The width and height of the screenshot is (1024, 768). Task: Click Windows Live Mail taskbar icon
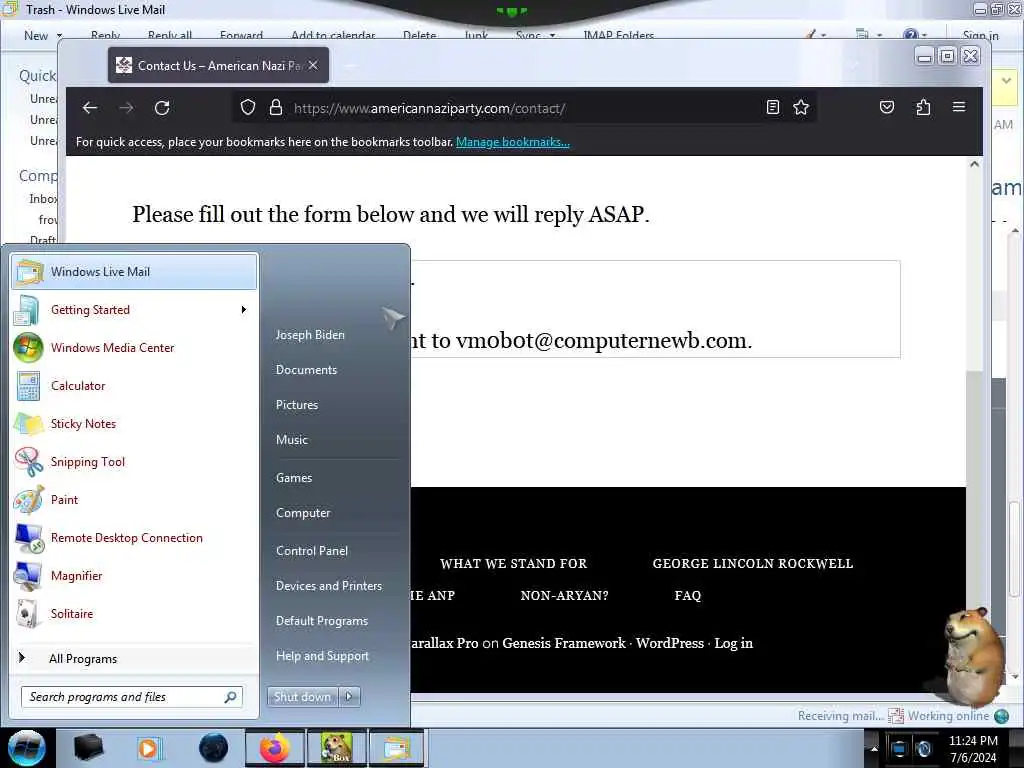(397, 748)
